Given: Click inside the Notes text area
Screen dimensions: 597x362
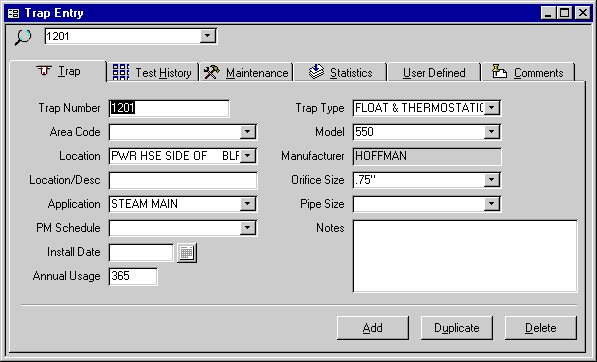Looking at the screenshot, I should point(465,256).
